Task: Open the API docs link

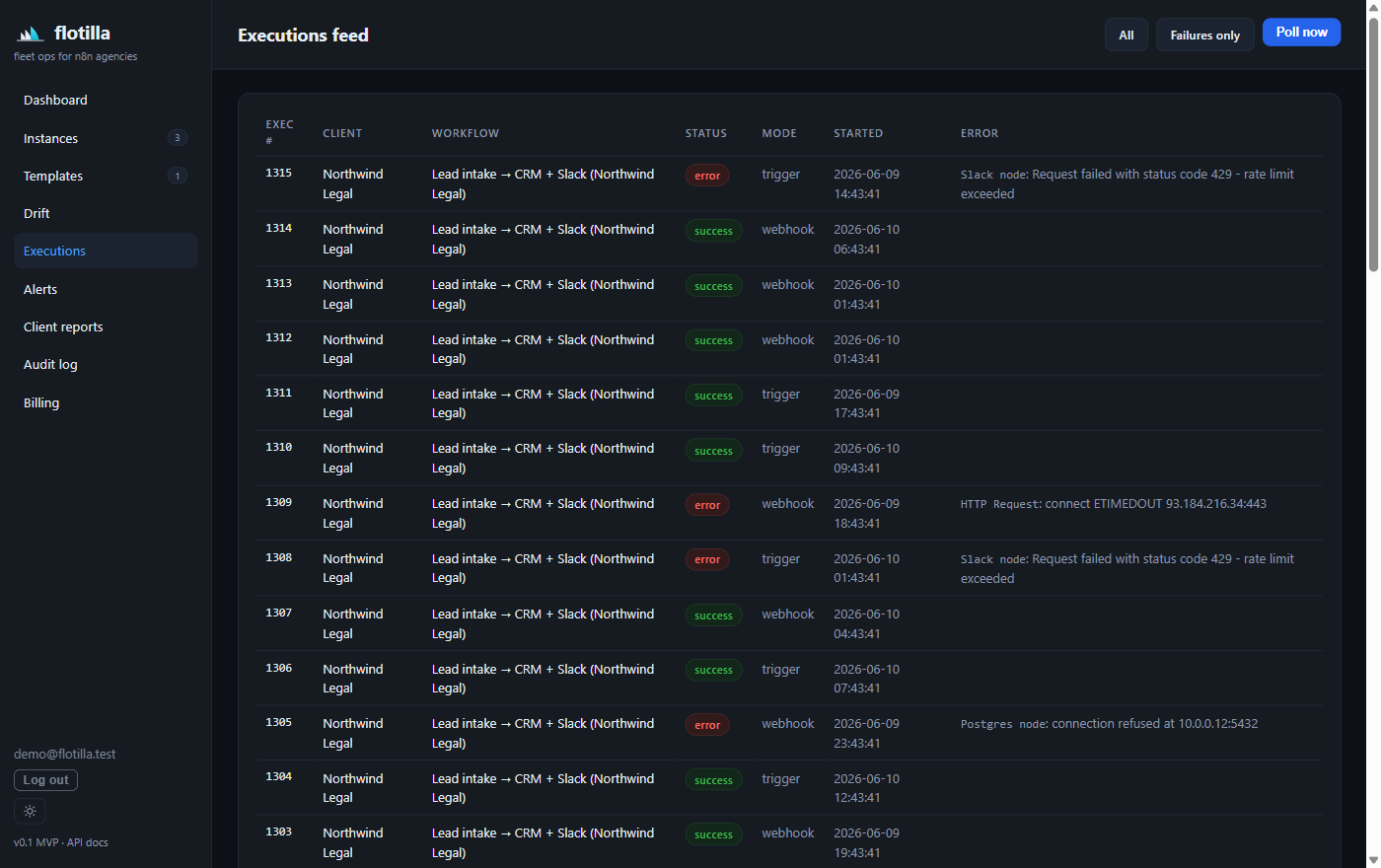Action: click(x=88, y=842)
